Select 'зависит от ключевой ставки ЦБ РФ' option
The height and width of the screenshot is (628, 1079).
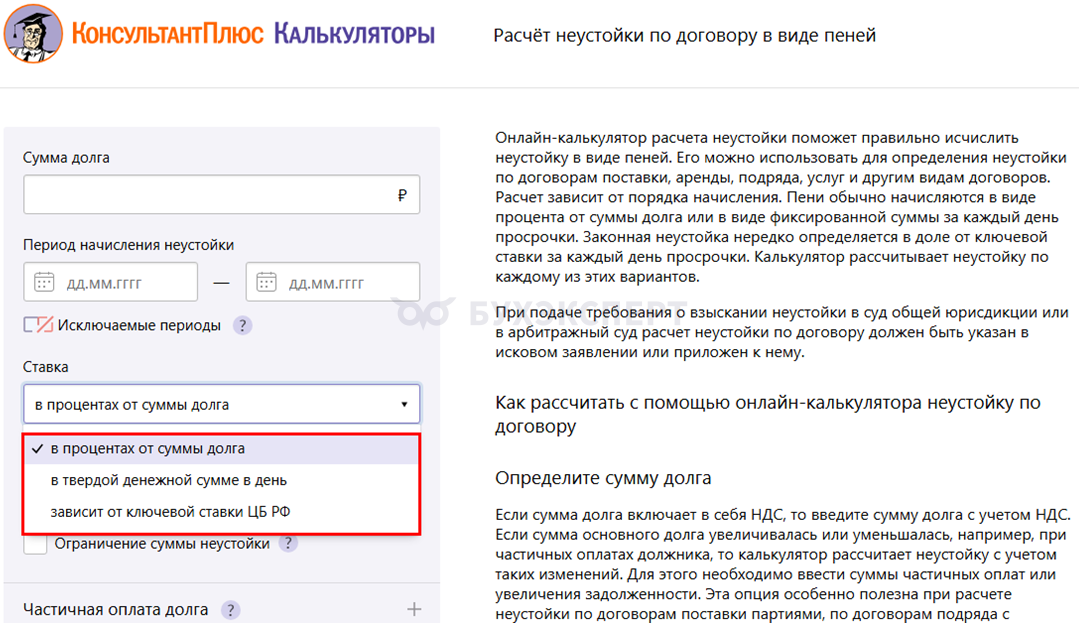pos(222,512)
